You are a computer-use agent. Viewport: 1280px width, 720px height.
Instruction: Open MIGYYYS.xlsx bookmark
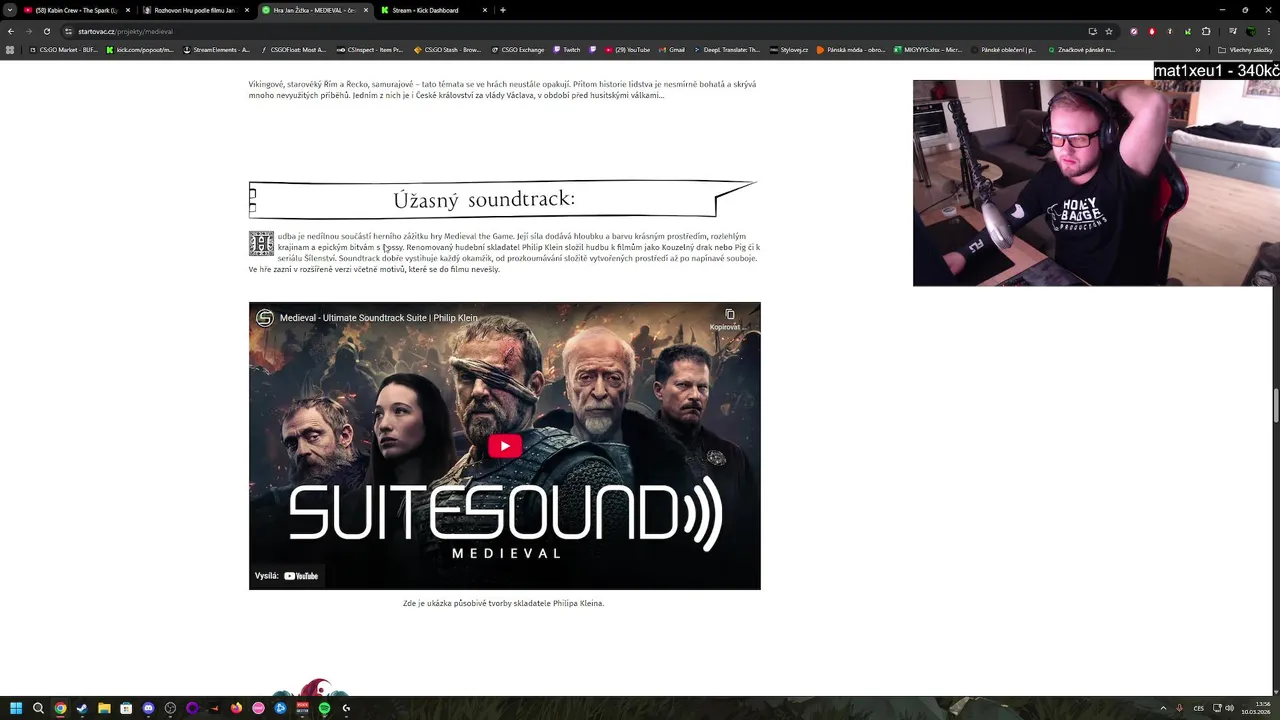click(x=928, y=49)
